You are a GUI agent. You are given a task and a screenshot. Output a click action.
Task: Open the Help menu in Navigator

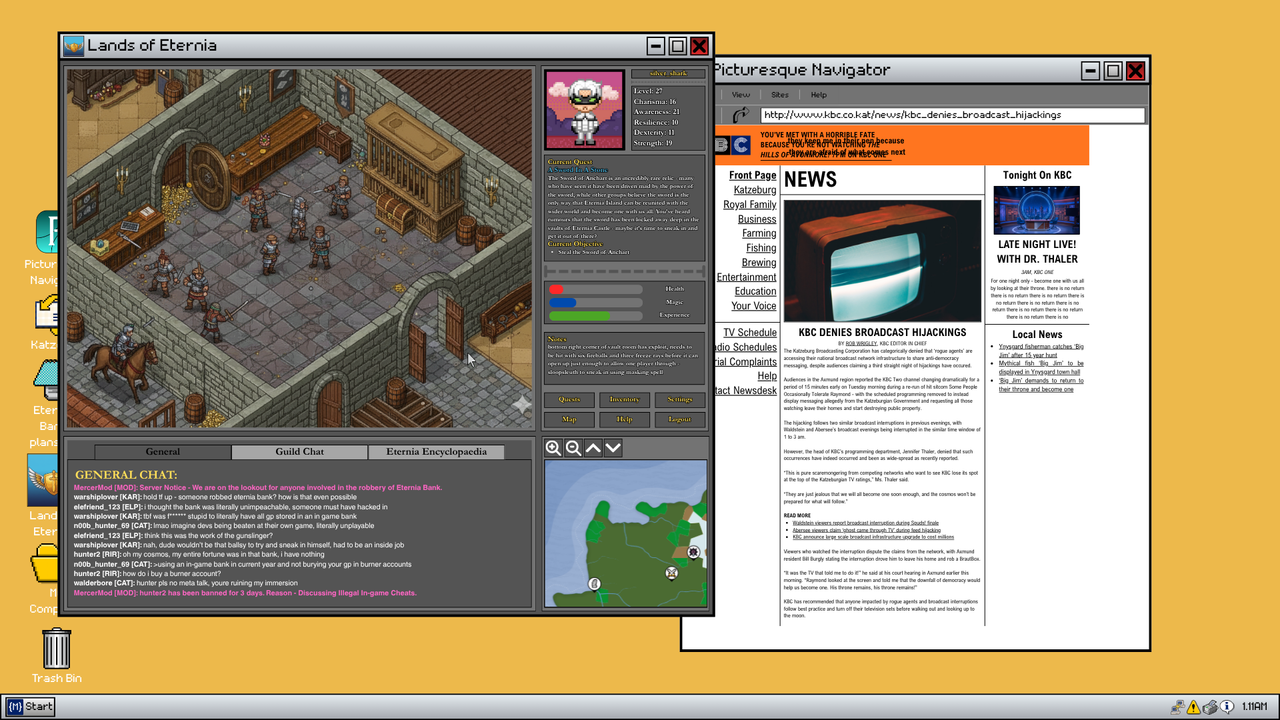point(819,95)
